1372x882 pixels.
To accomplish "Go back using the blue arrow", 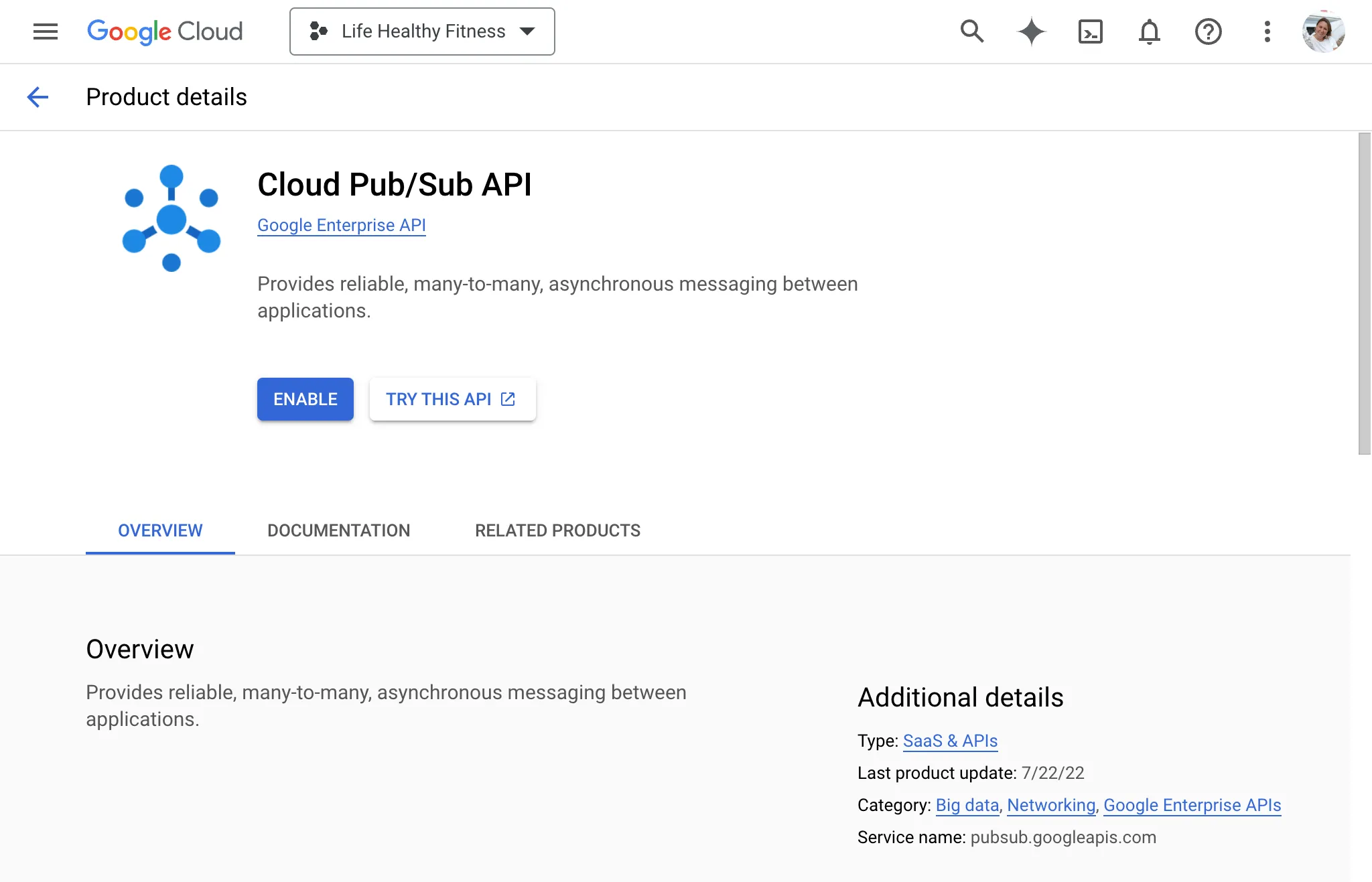I will pyautogui.click(x=38, y=97).
